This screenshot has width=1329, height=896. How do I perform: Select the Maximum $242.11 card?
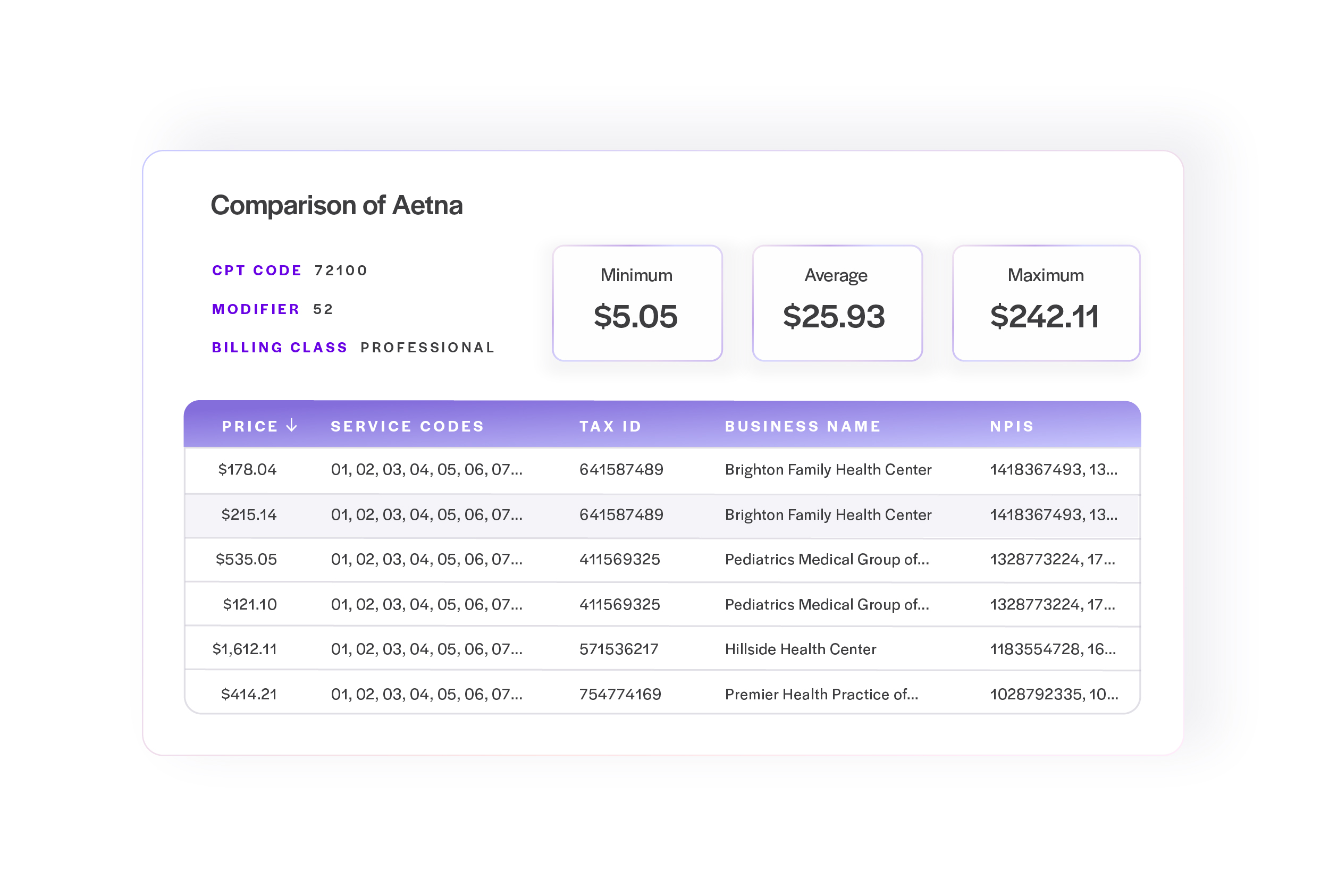click(1046, 303)
